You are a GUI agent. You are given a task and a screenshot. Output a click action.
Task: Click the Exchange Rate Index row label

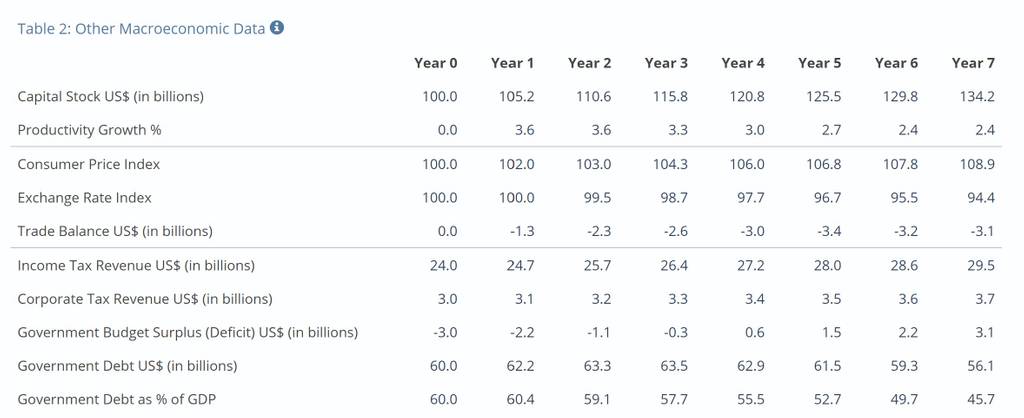[84, 198]
